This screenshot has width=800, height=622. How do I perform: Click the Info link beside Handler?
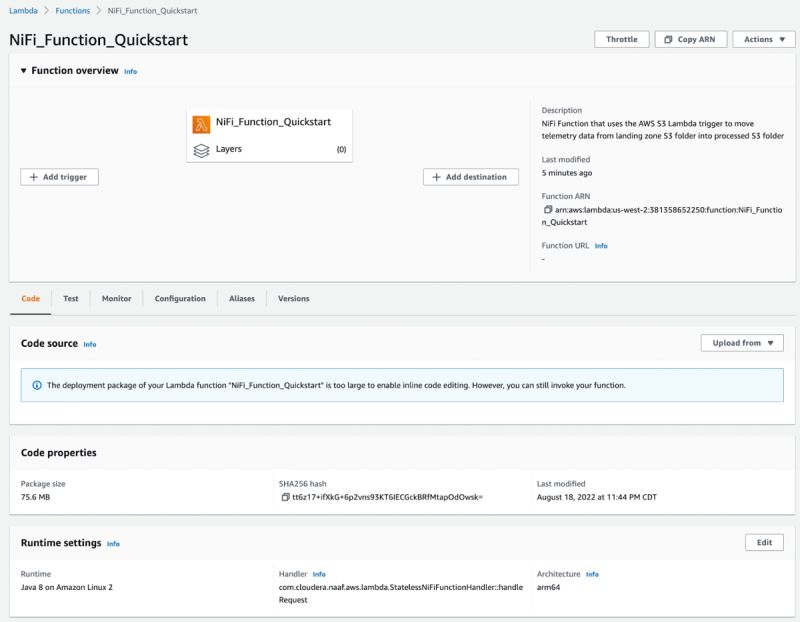pyautogui.click(x=319, y=575)
